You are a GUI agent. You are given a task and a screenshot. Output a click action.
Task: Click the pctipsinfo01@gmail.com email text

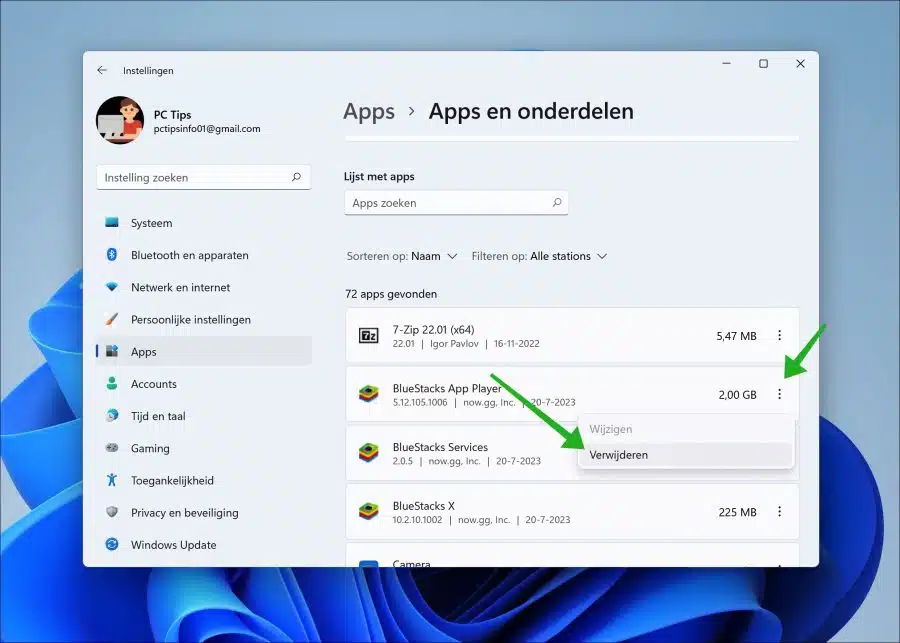click(207, 129)
